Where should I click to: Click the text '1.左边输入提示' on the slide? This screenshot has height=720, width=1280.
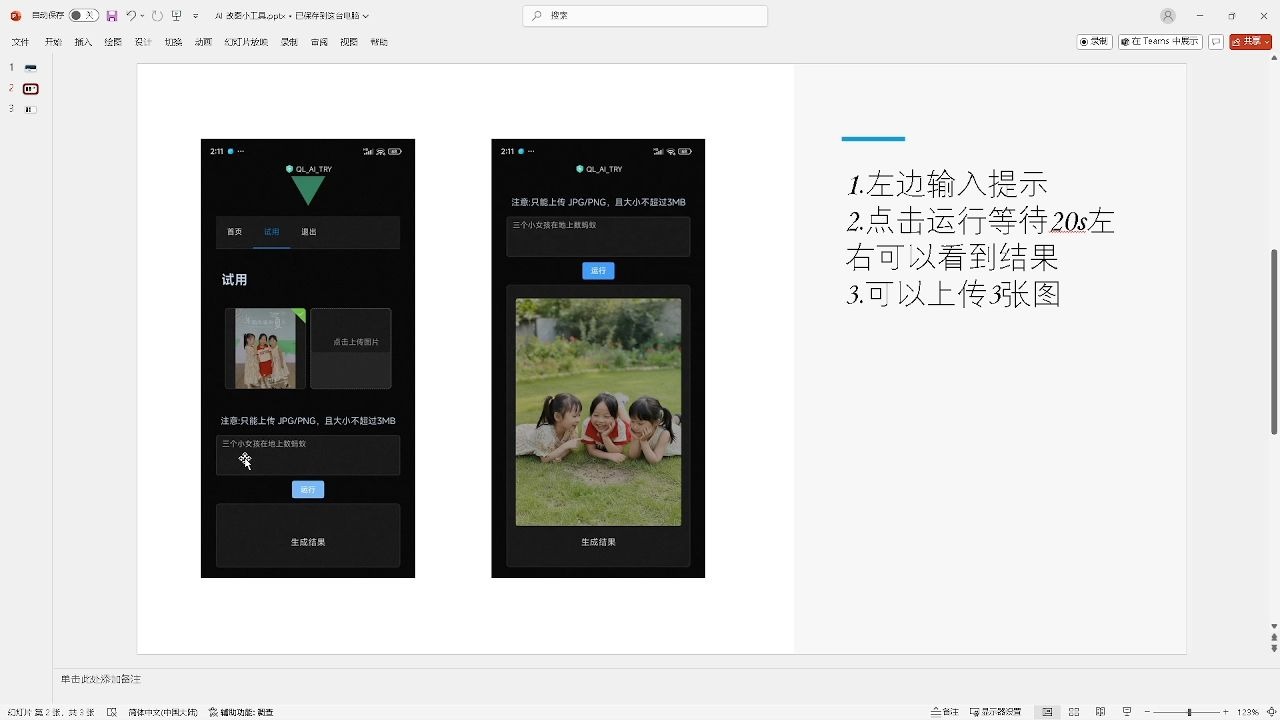click(x=947, y=184)
